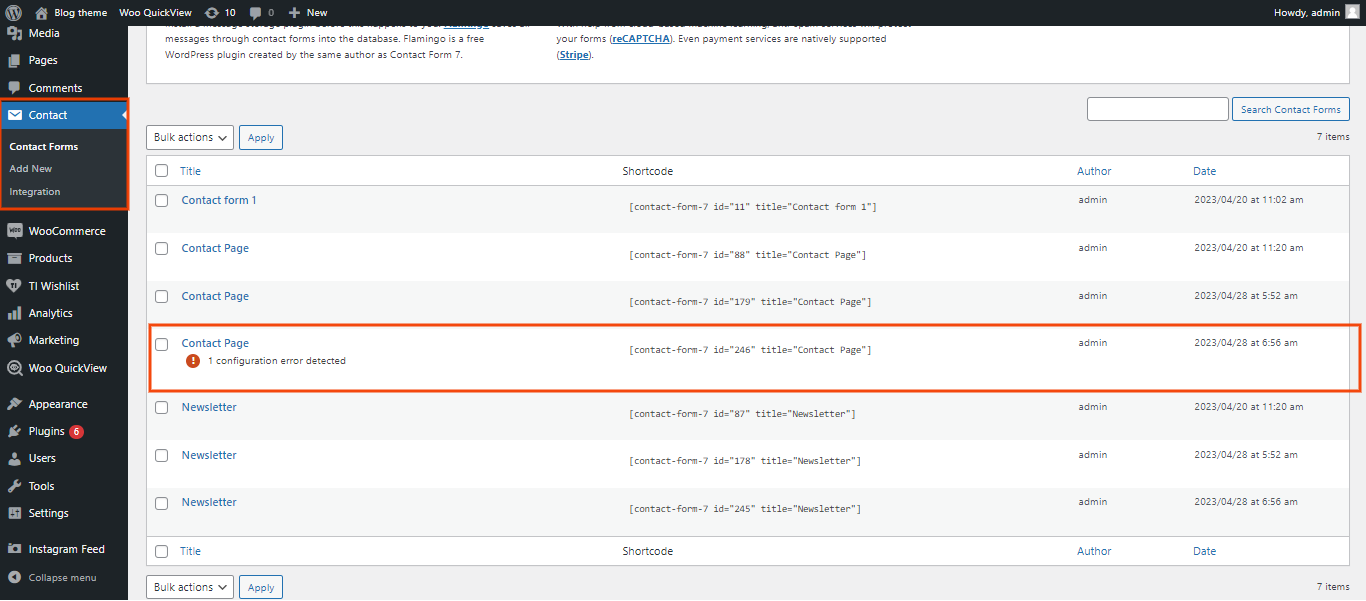Open WooCommerce from the sidebar
Image resolution: width=1366 pixels, height=601 pixels.
pos(66,231)
